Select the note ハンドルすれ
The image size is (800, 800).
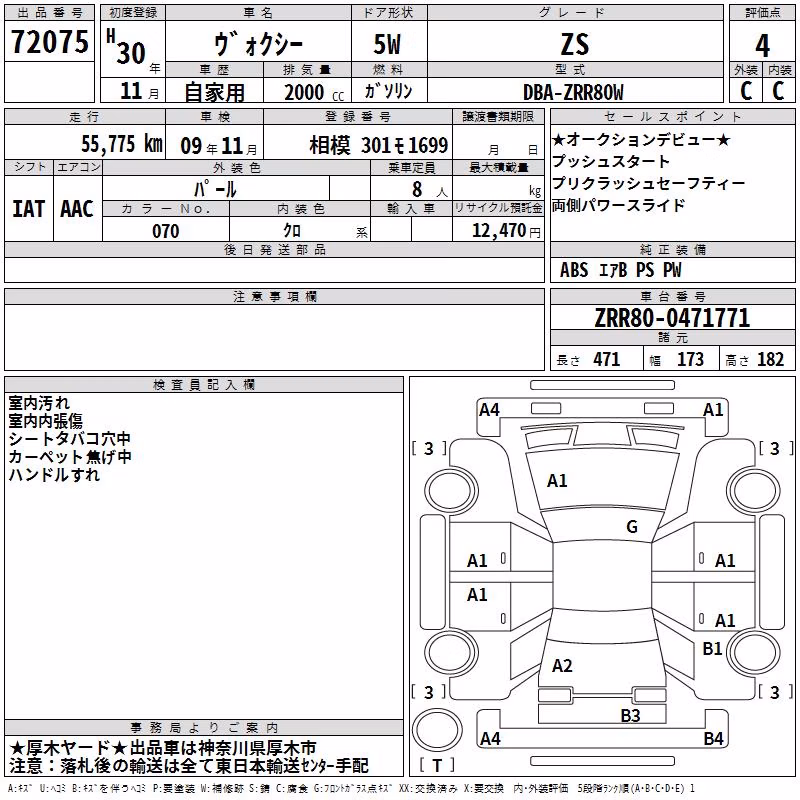(x=54, y=474)
